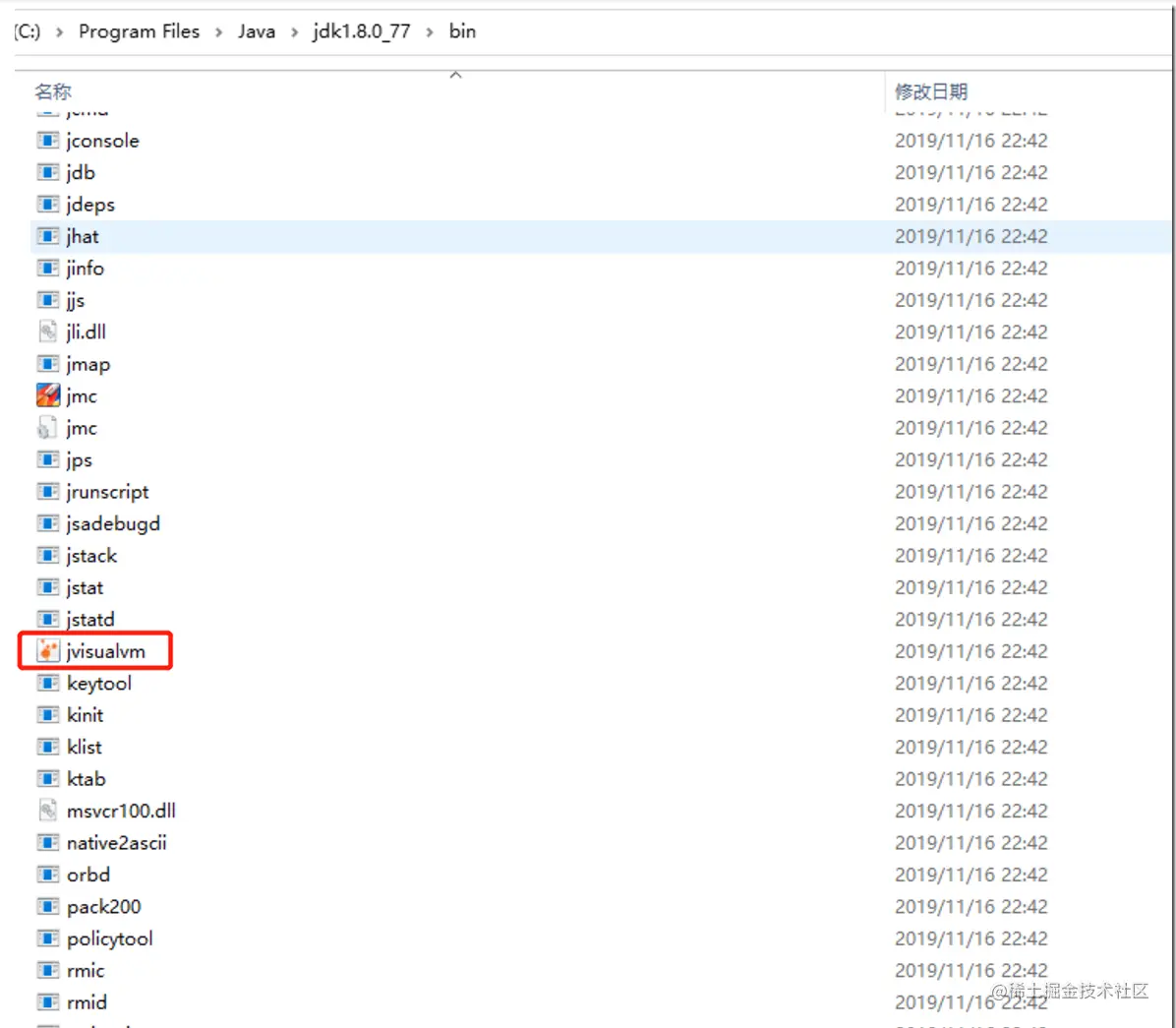Sort by 名称 column header
This screenshot has height=1028, width=1176.
tap(52, 91)
